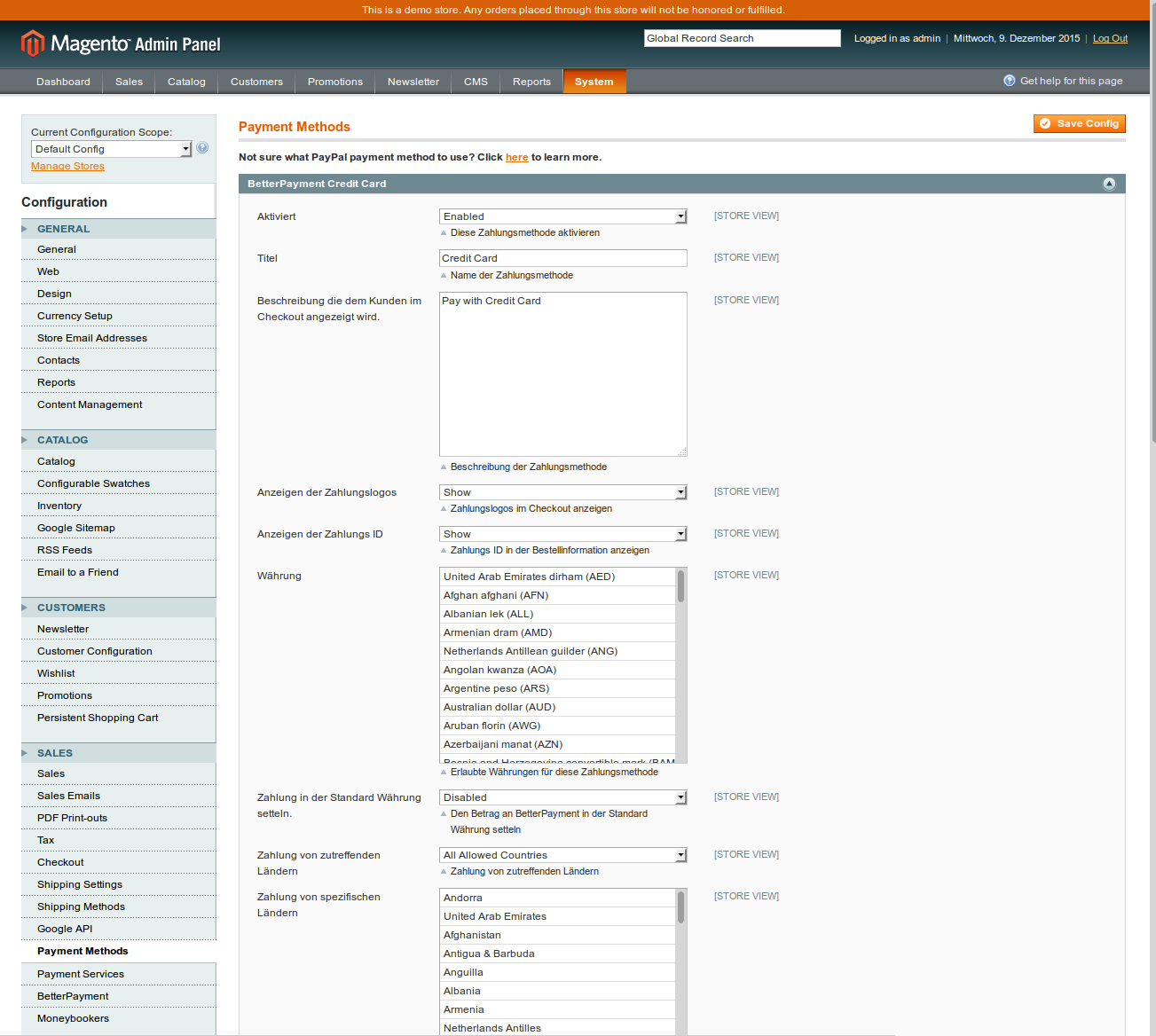
Task: Select Aruban florin (AWG) currency
Action: tap(558, 726)
